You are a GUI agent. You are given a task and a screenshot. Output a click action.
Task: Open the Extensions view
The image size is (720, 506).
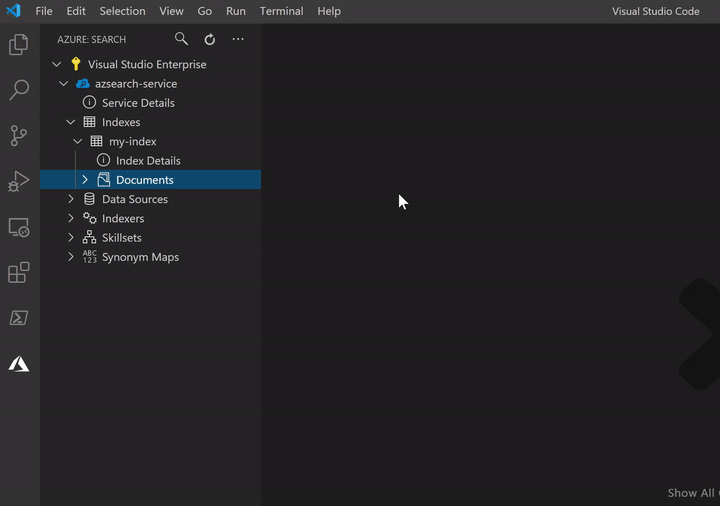(19, 272)
